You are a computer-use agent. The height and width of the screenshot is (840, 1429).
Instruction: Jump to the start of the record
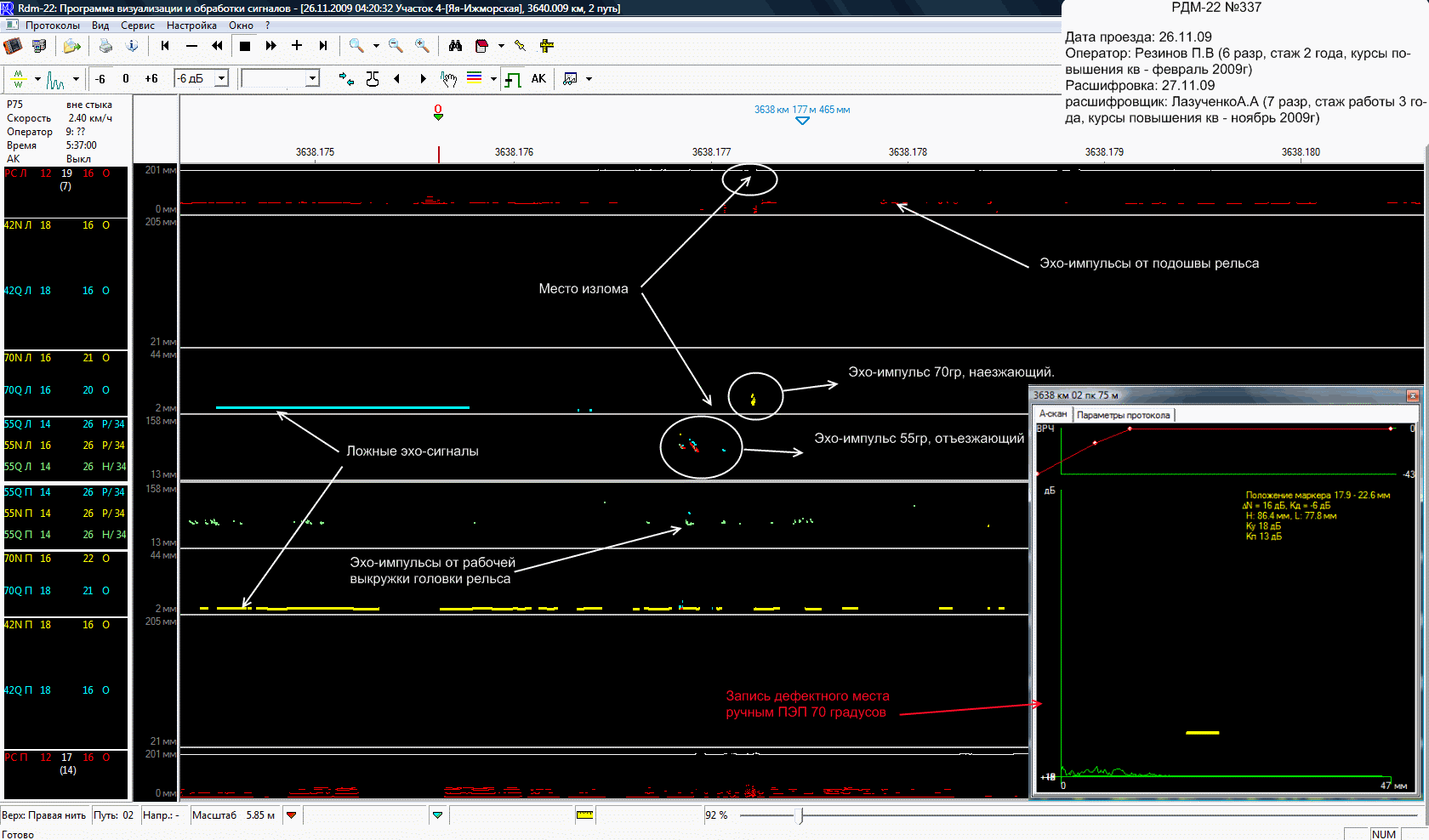165,46
